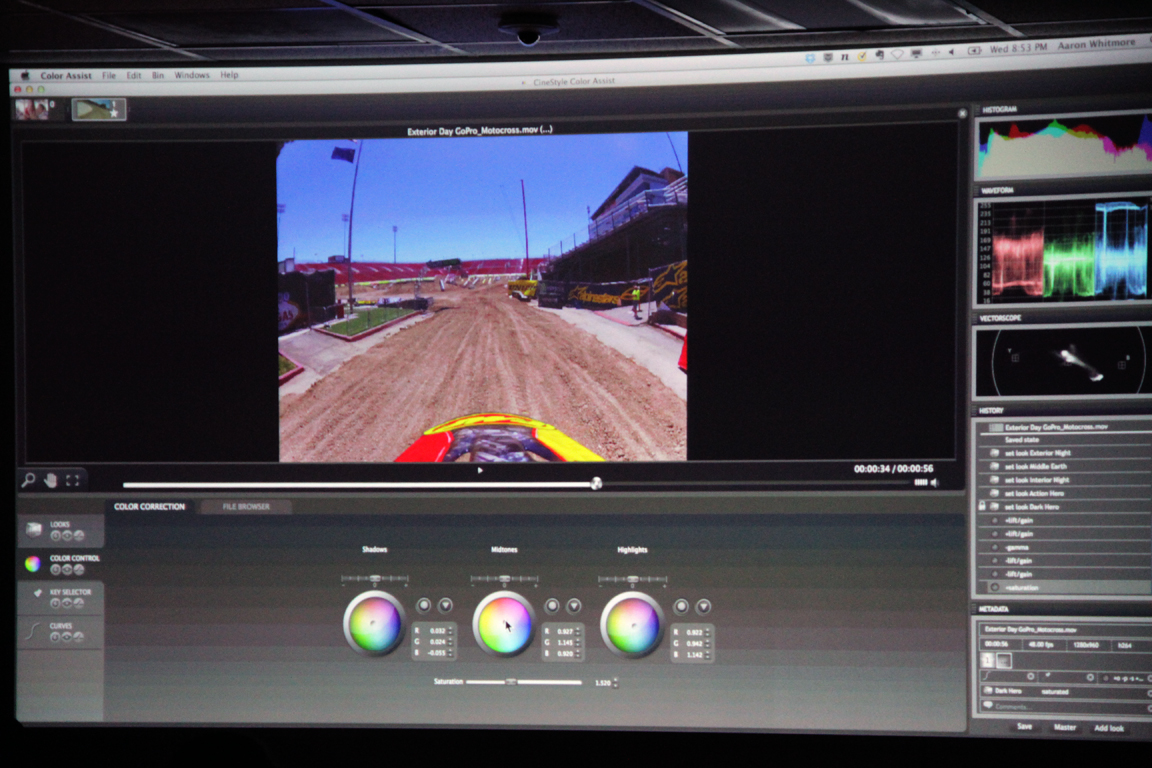Click the Midtones round reset button
The height and width of the screenshot is (768, 1152).
pyautogui.click(x=552, y=606)
